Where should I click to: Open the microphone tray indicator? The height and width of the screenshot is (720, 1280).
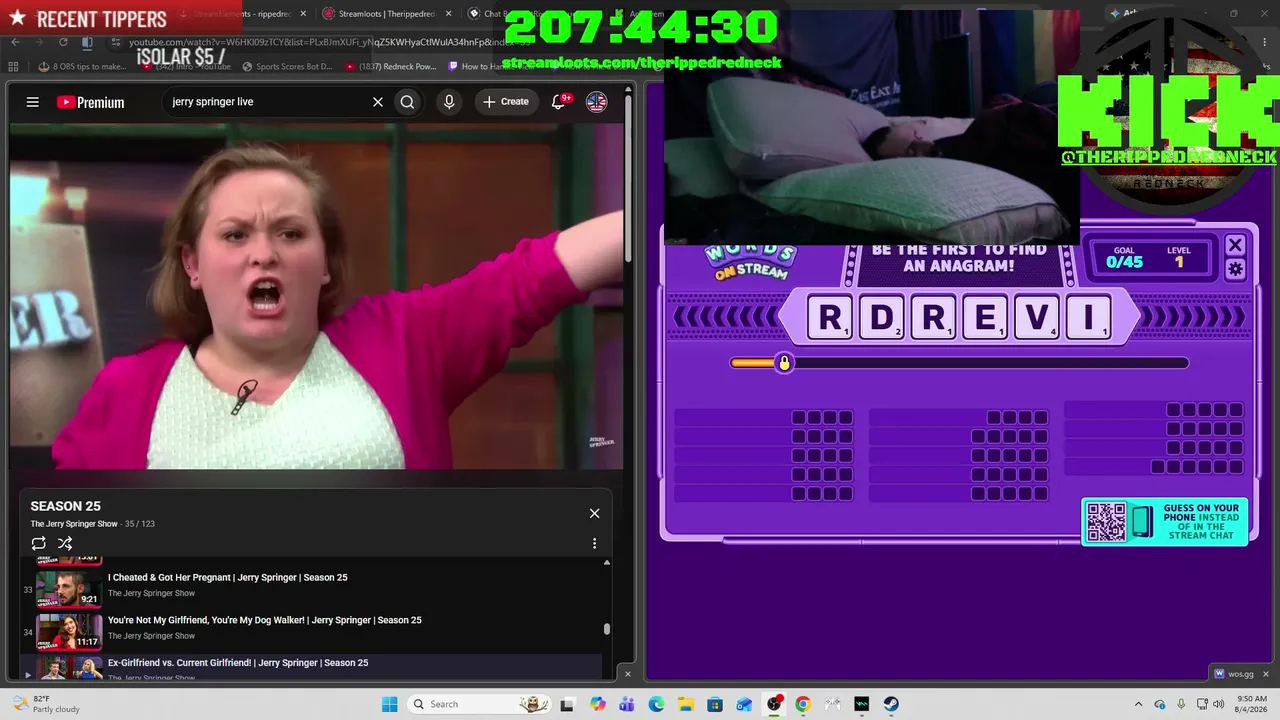1182,704
